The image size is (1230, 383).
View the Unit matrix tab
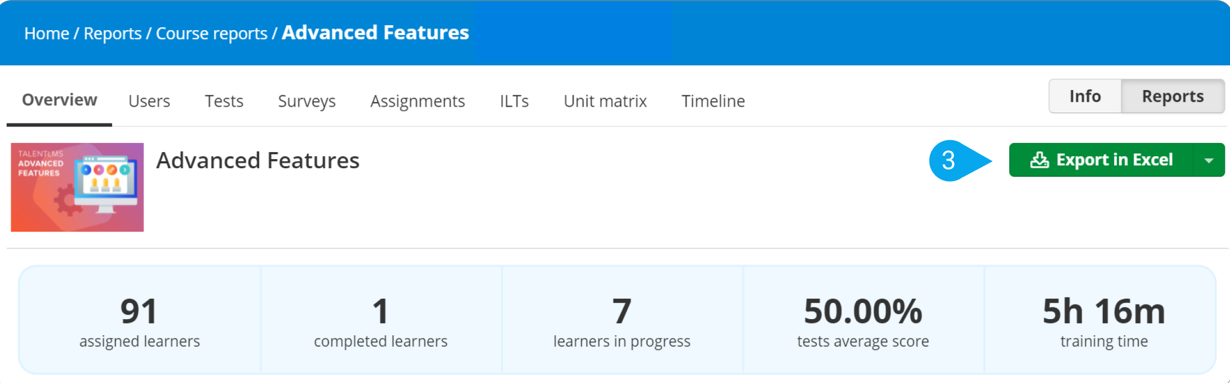coord(605,101)
